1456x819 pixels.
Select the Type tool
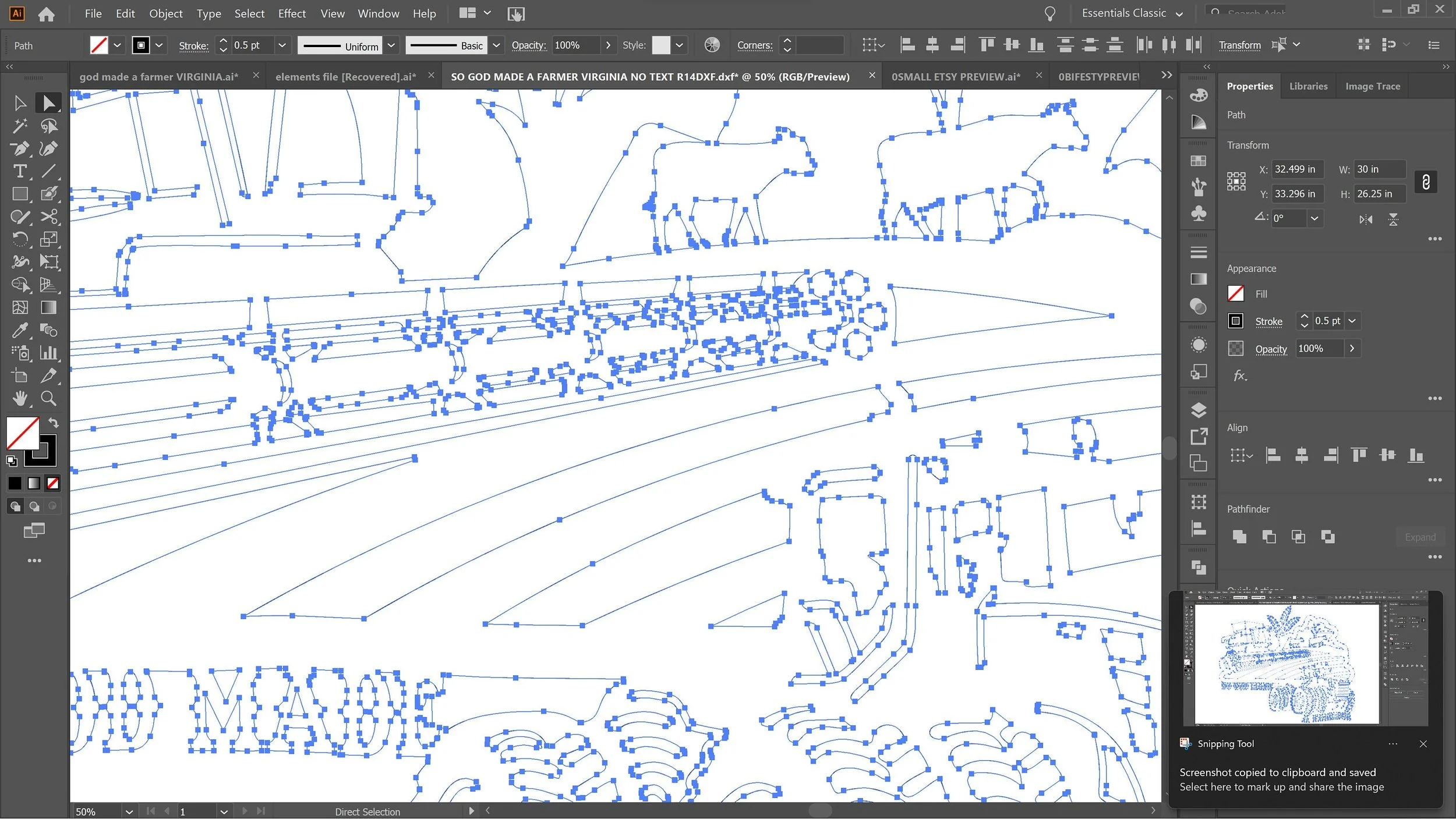[20, 171]
